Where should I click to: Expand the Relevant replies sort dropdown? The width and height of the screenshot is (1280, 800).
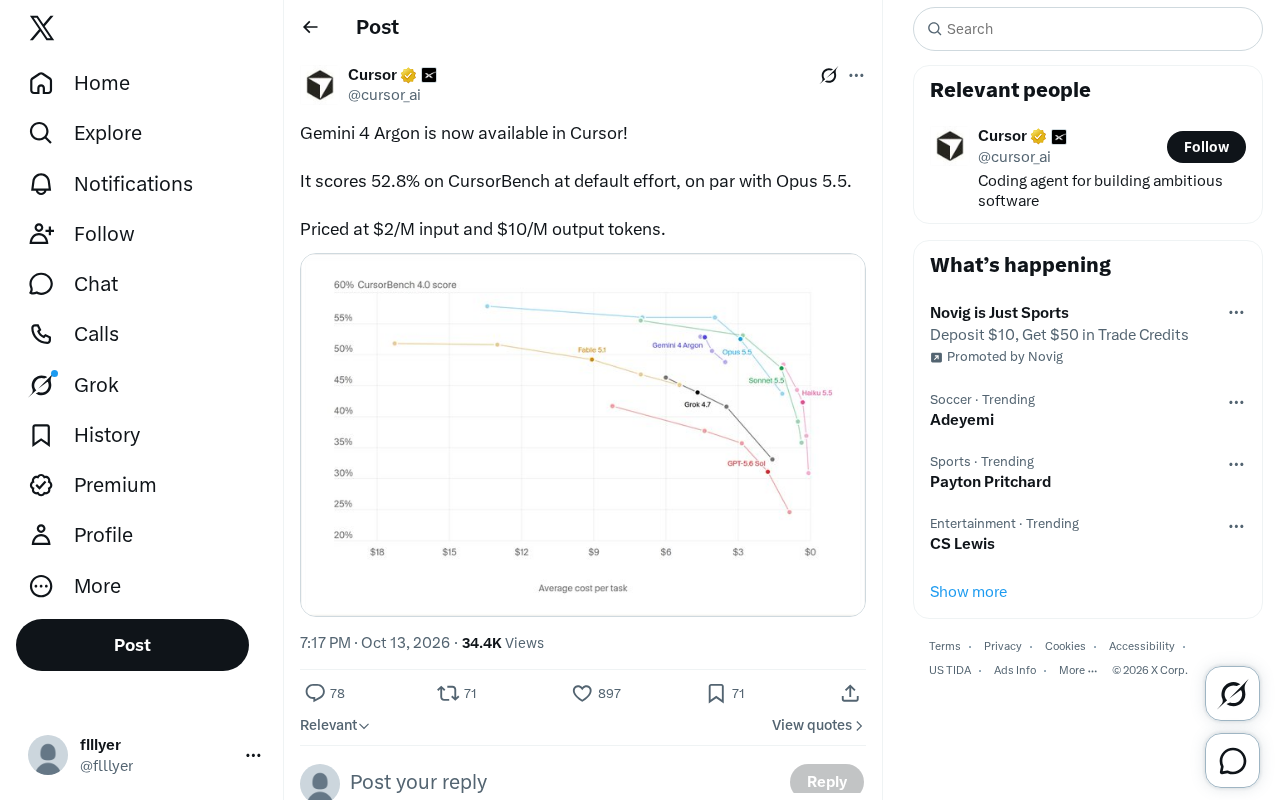click(335, 725)
